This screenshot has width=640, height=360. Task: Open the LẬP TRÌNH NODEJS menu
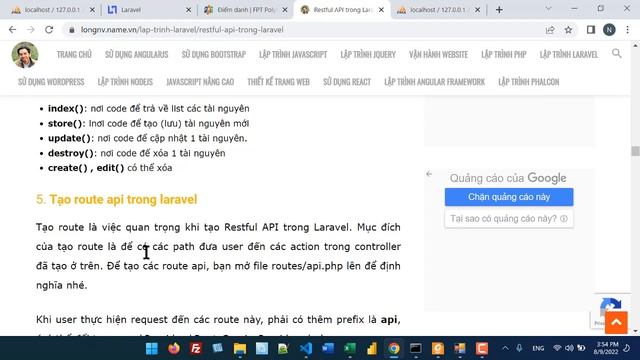pyautogui.click(x=125, y=82)
